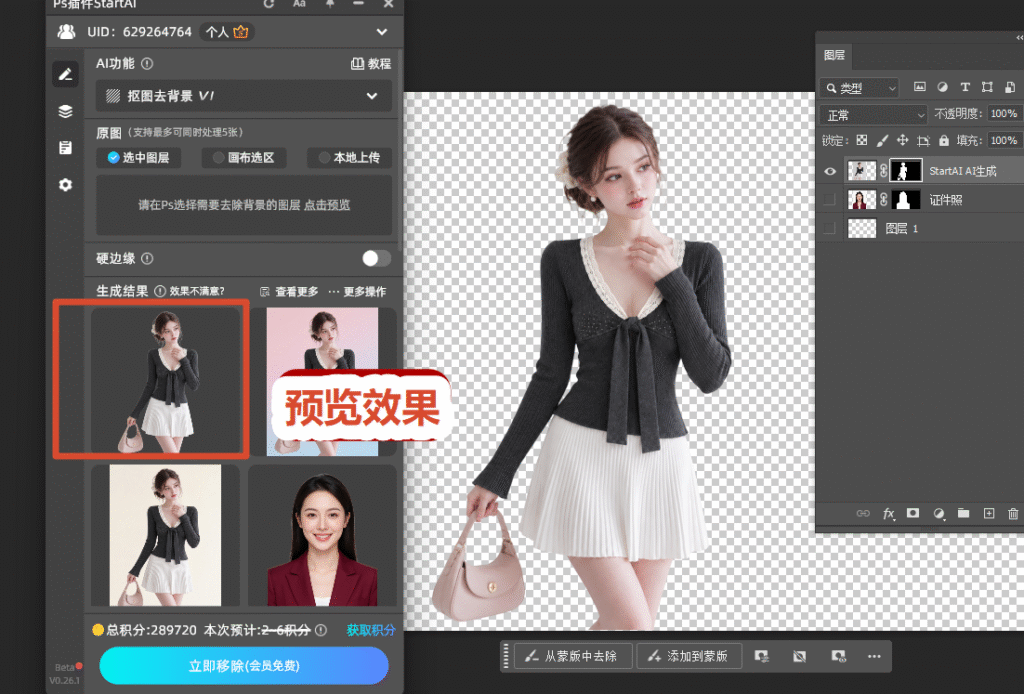Open 更多操作 menu
The image size is (1024, 694).
tap(357, 292)
